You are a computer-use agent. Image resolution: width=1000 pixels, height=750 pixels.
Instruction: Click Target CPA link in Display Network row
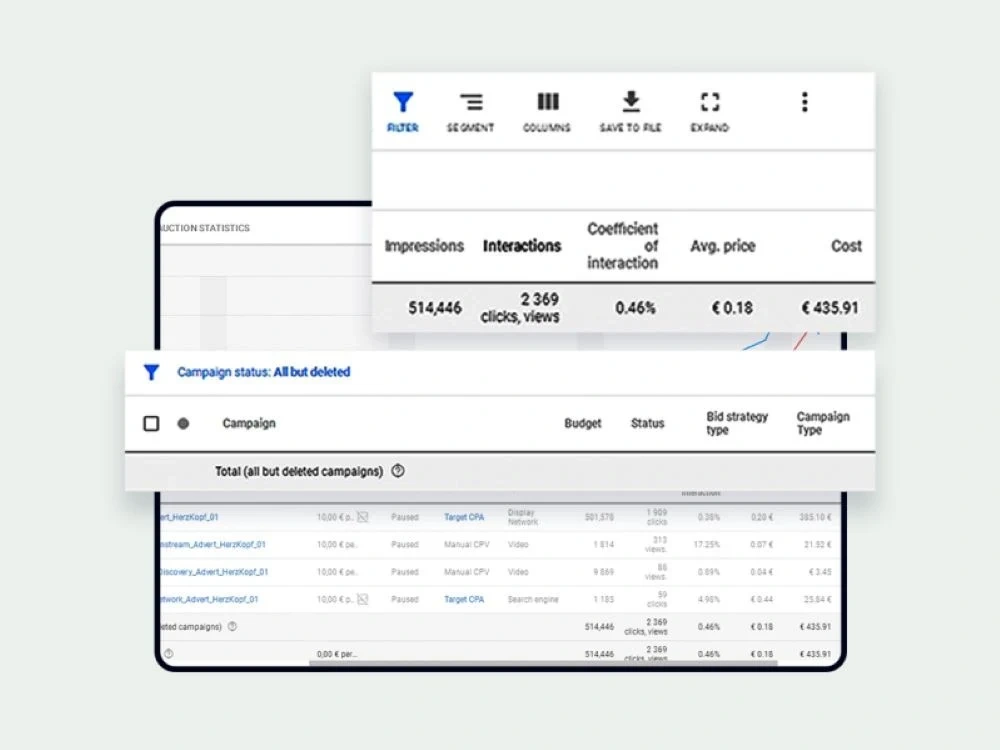pos(464,517)
